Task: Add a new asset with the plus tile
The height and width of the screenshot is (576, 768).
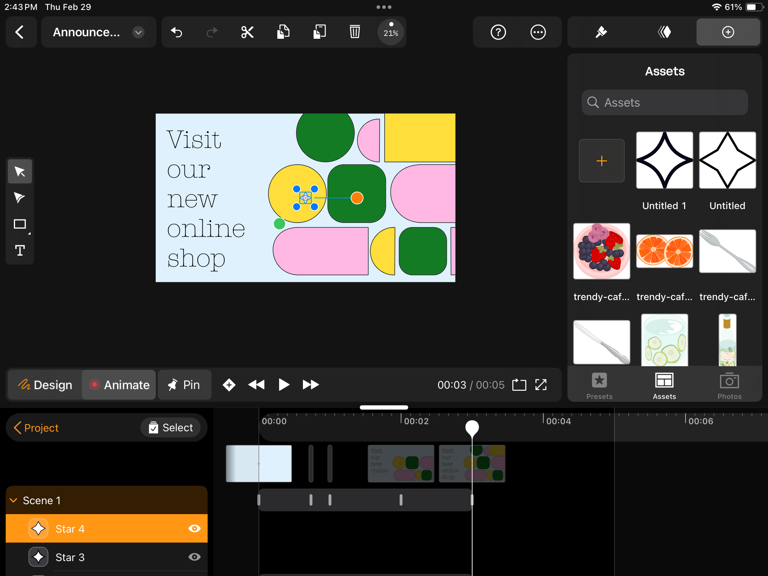Action: [601, 161]
